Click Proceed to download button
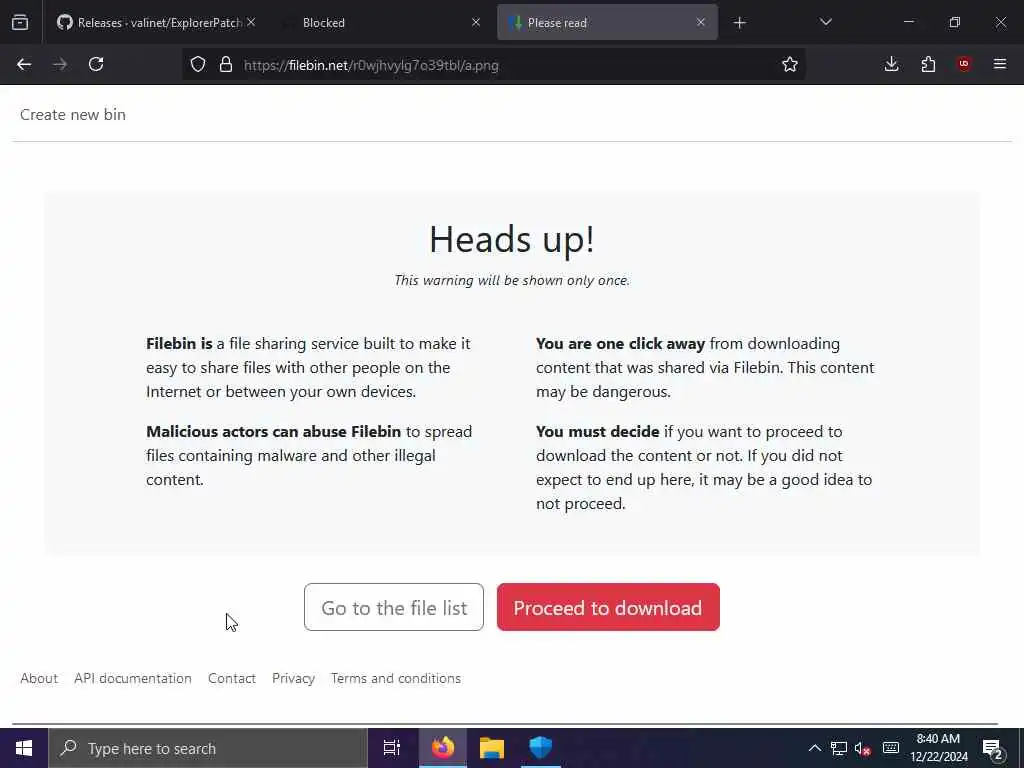This screenshot has width=1024, height=768. 608,607
